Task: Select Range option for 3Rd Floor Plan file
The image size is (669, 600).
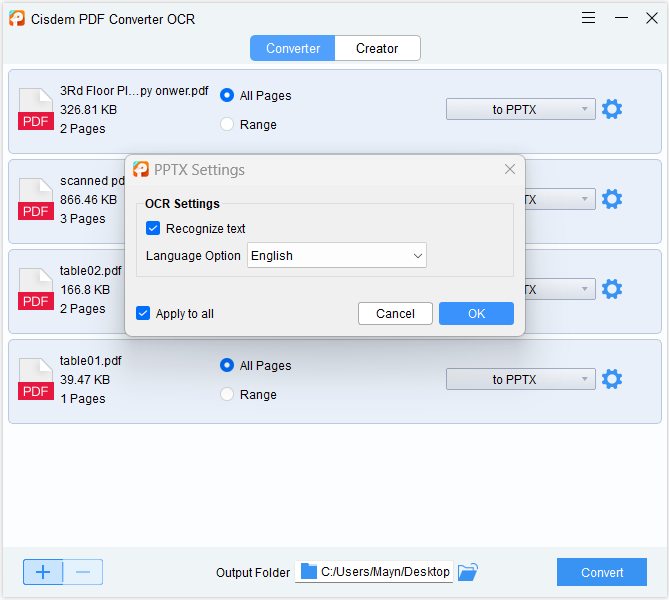Action: coord(227,125)
